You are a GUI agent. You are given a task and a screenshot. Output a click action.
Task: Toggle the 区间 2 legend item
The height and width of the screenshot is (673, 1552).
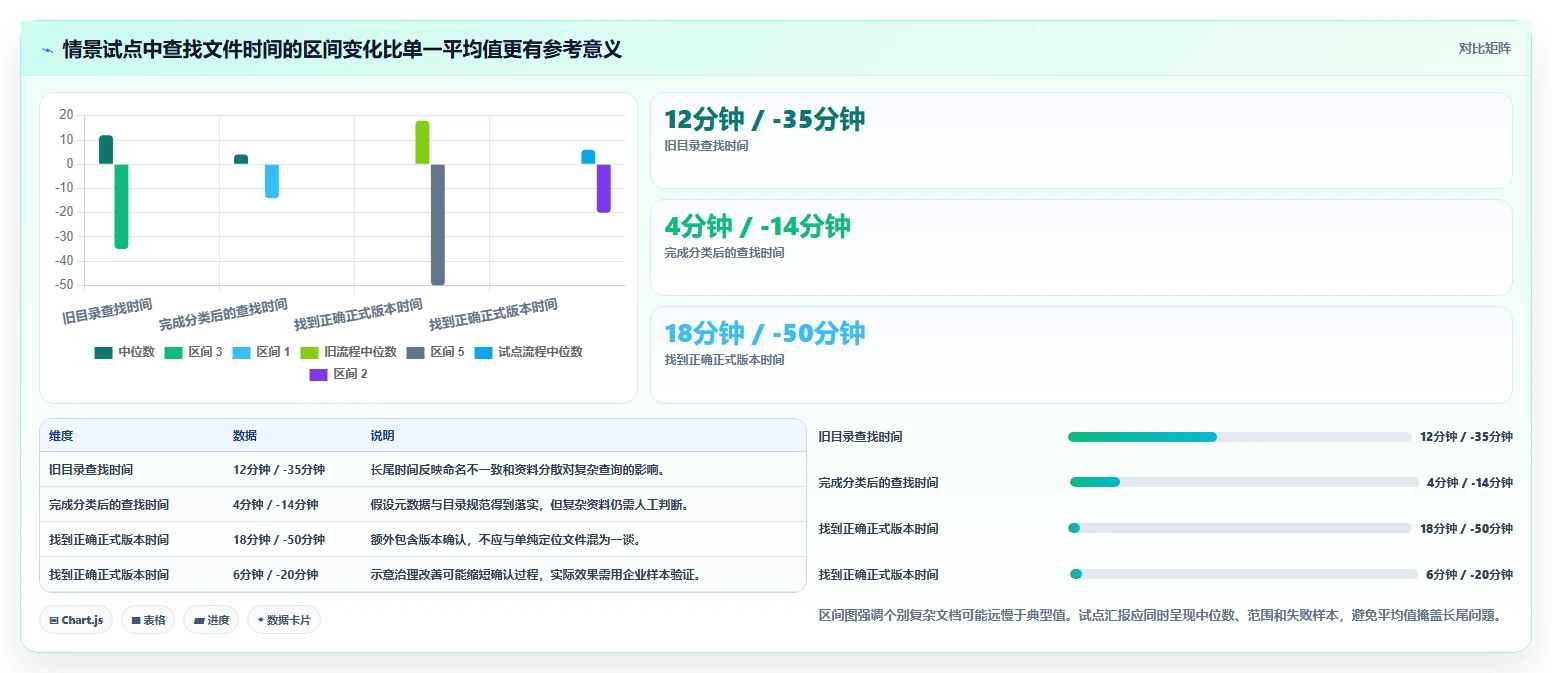pyautogui.click(x=338, y=374)
